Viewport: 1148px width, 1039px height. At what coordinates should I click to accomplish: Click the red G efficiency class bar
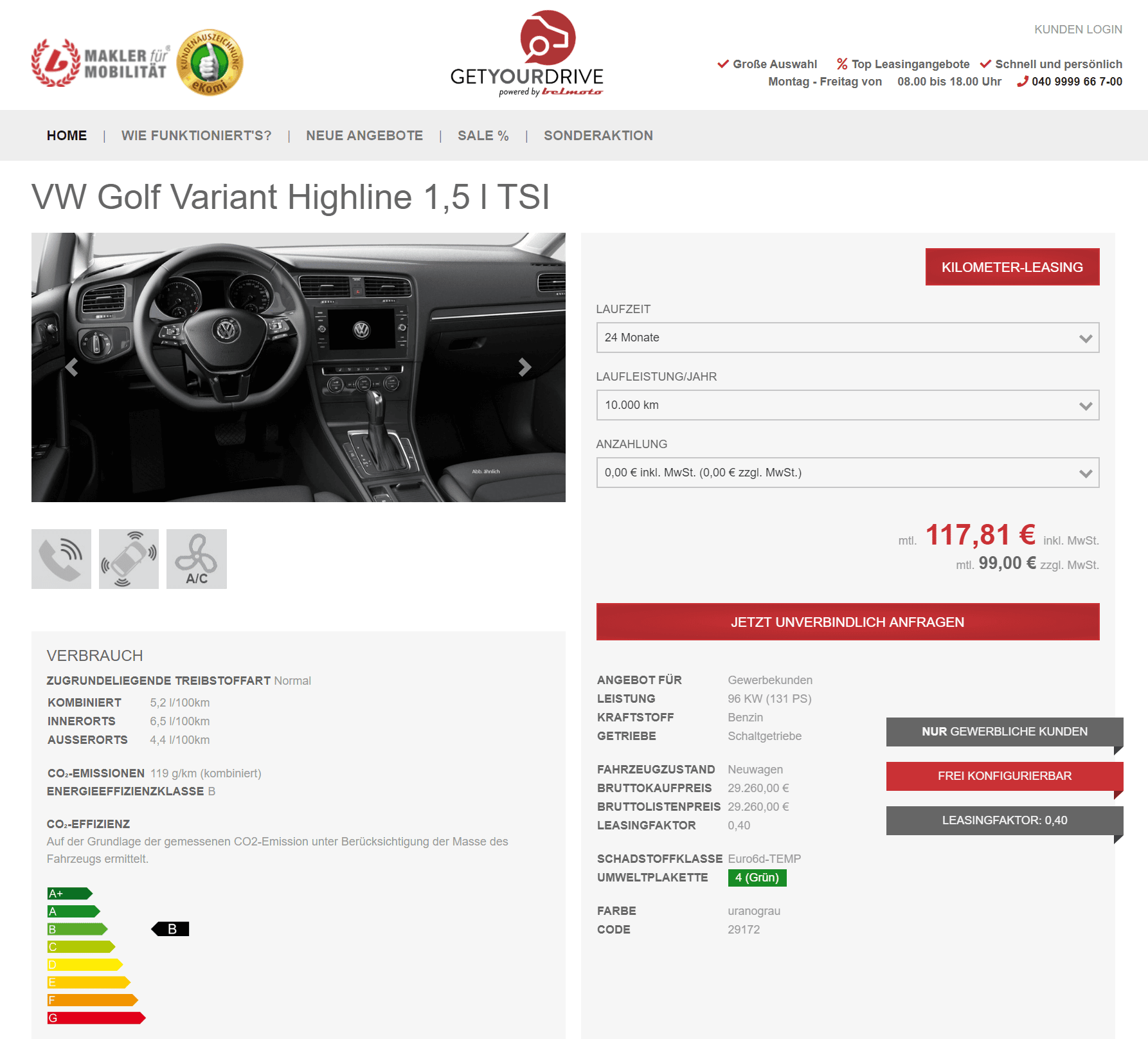(96, 1018)
